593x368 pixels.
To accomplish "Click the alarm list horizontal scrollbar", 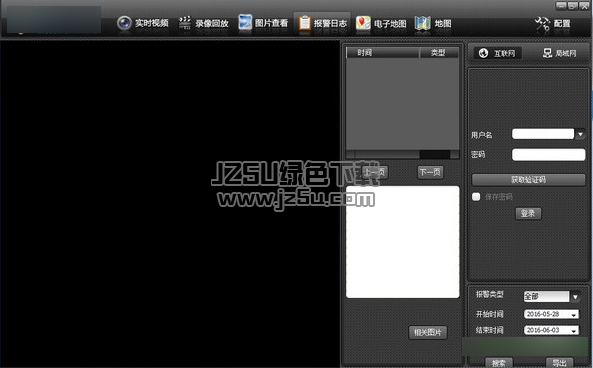I will 402,154.
